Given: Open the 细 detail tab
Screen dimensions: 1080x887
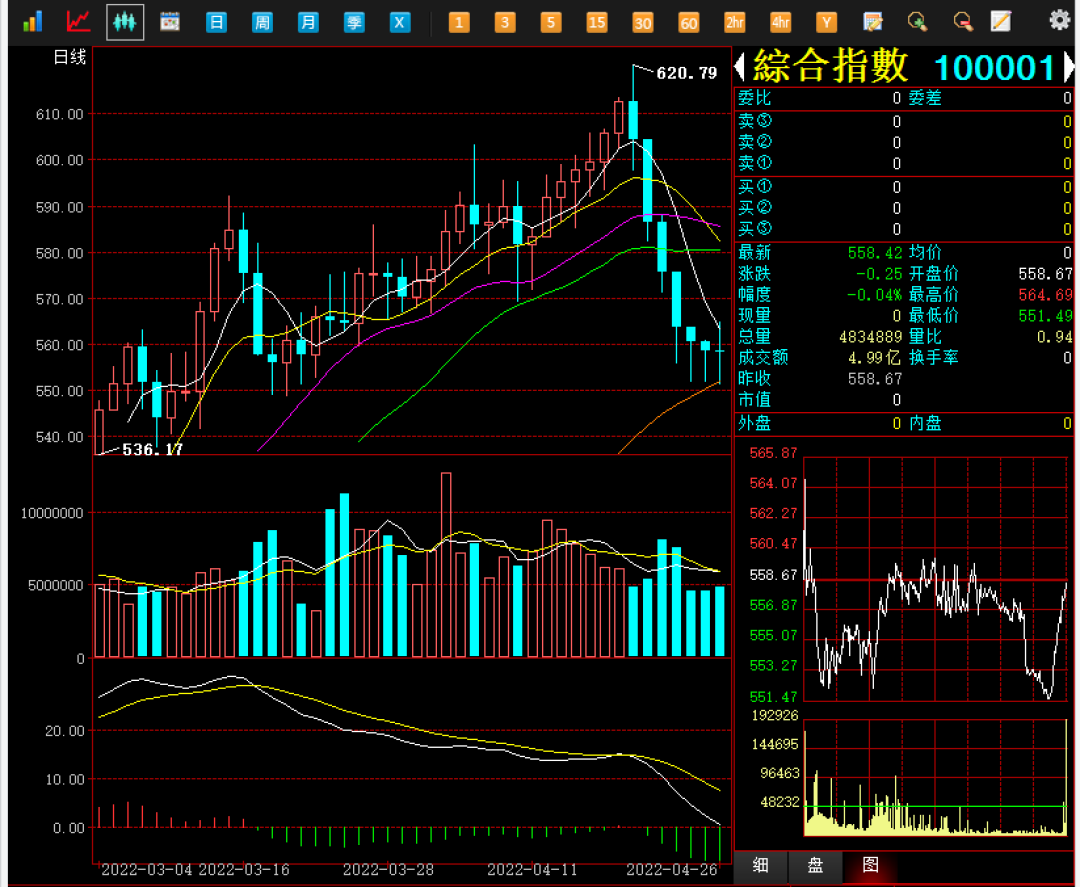Looking at the screenshot, I should pyautogui.click(x=760, y=865).
